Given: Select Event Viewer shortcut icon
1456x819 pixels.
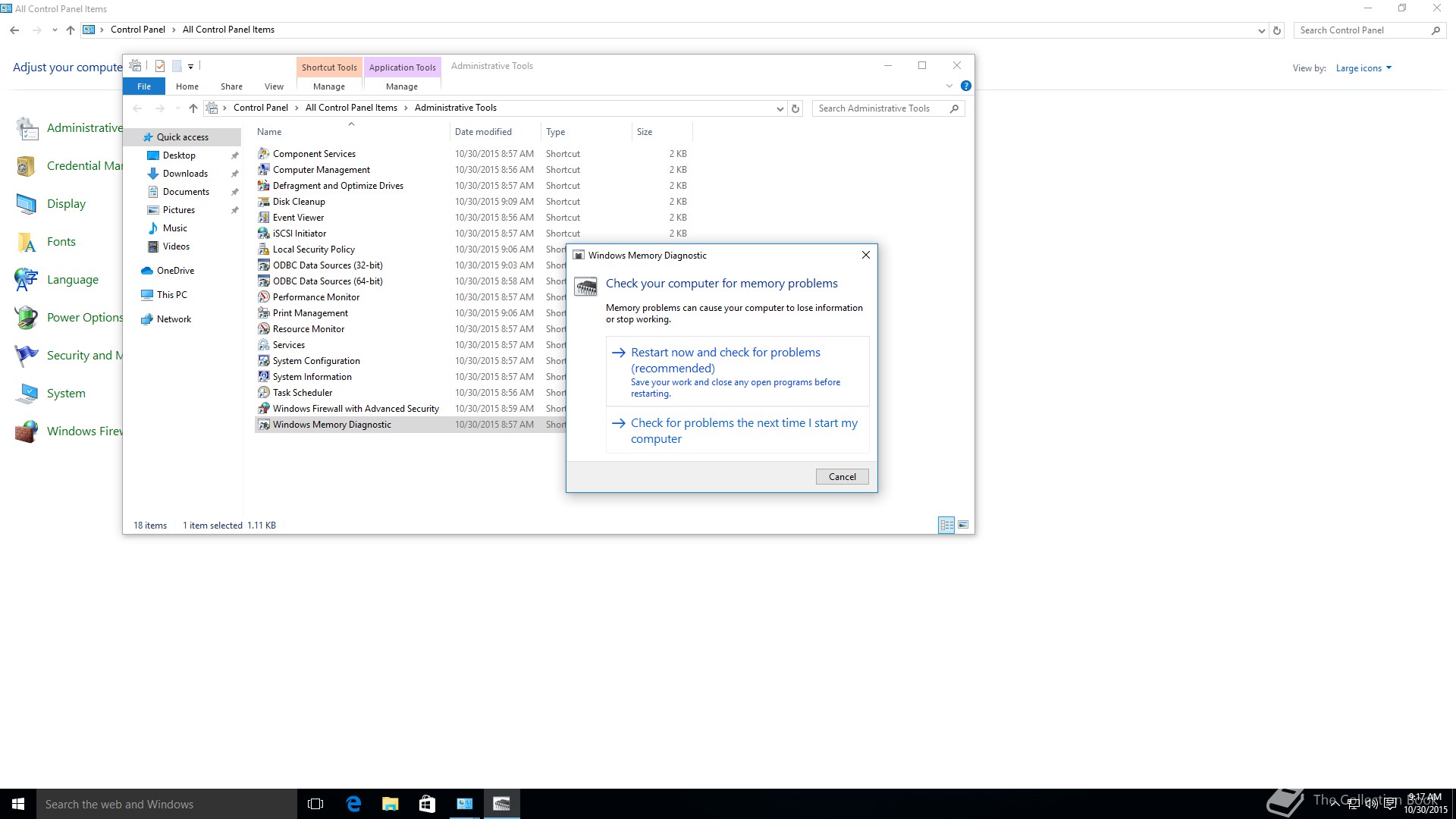Looking at the screenshot, I should tap(263, 217).
